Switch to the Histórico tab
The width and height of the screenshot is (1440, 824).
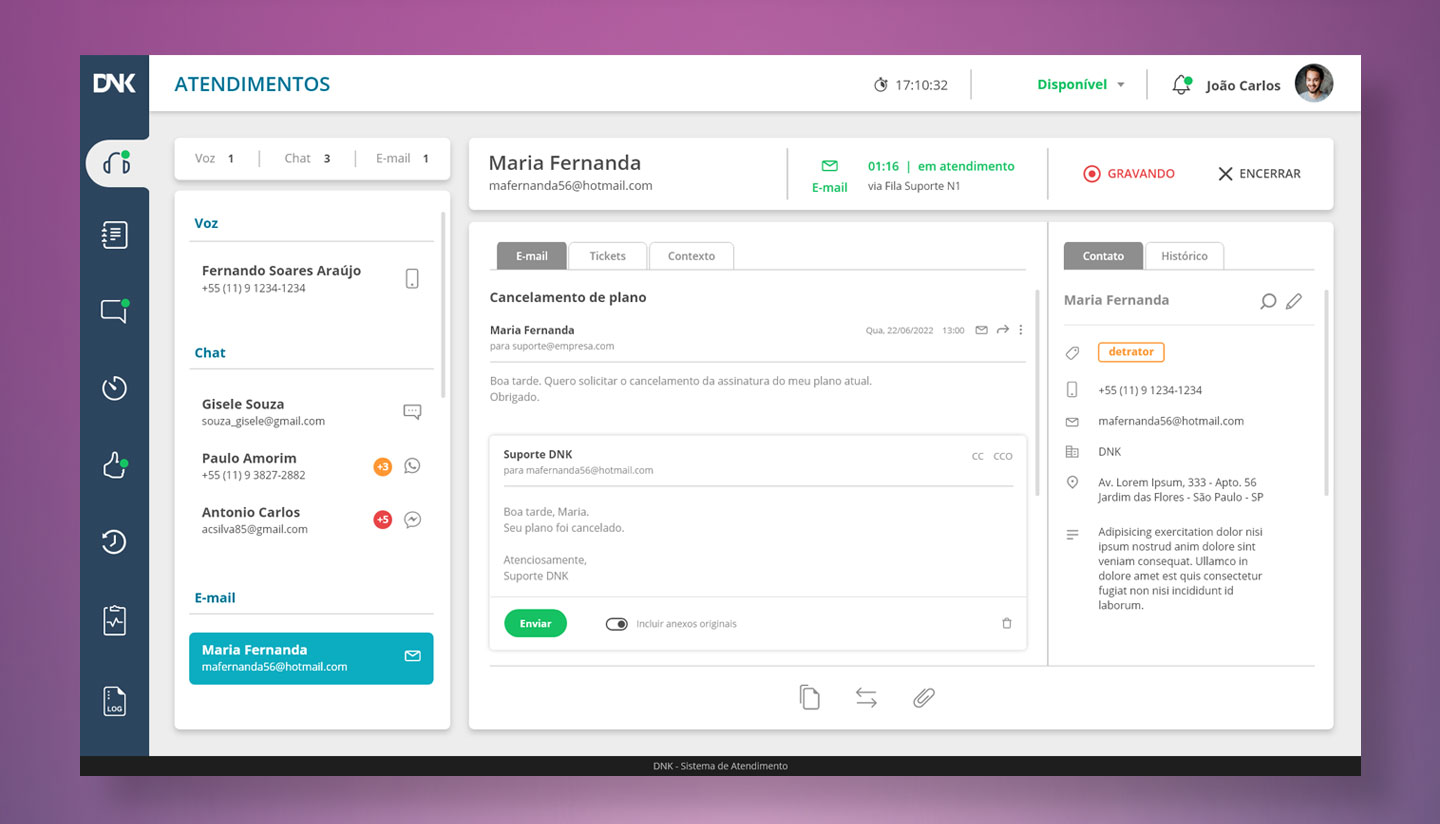coord(1184,256)
